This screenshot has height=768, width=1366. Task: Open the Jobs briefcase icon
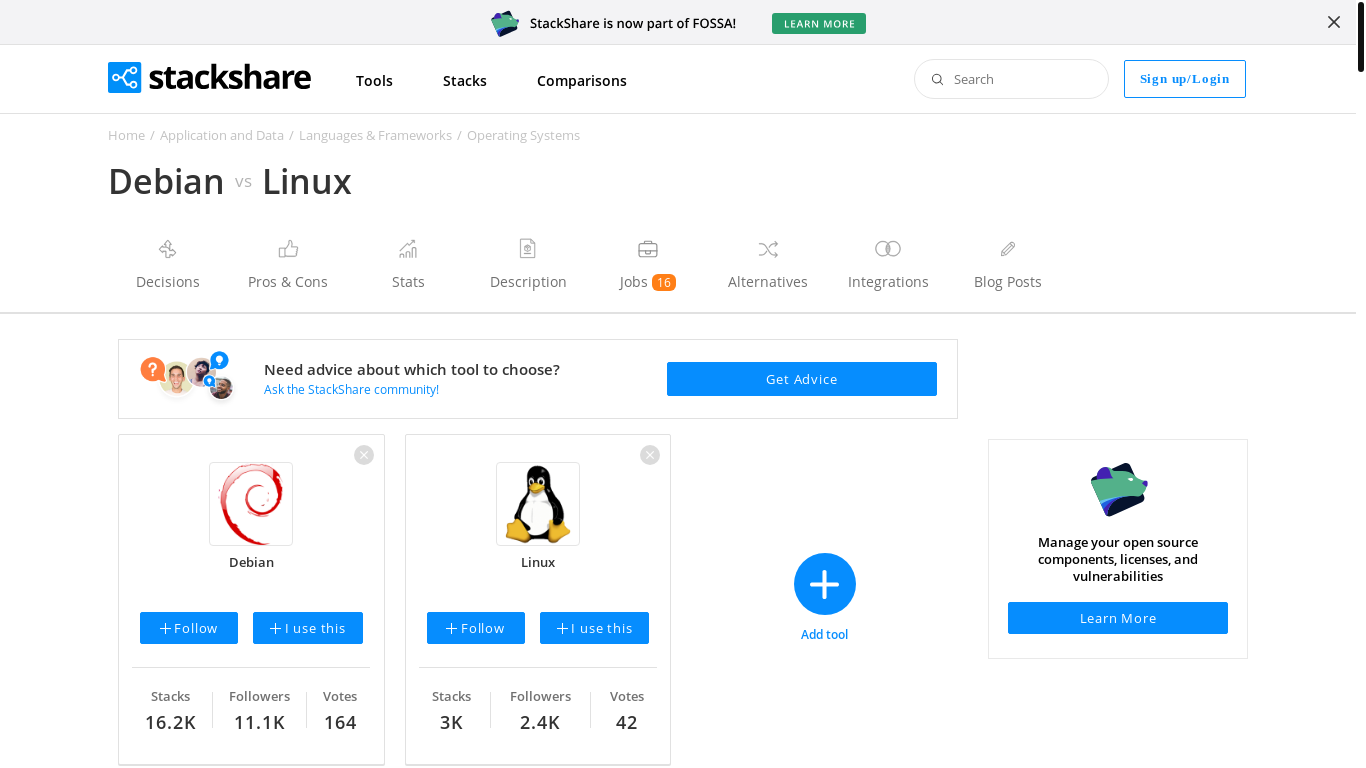coord(648,249)
